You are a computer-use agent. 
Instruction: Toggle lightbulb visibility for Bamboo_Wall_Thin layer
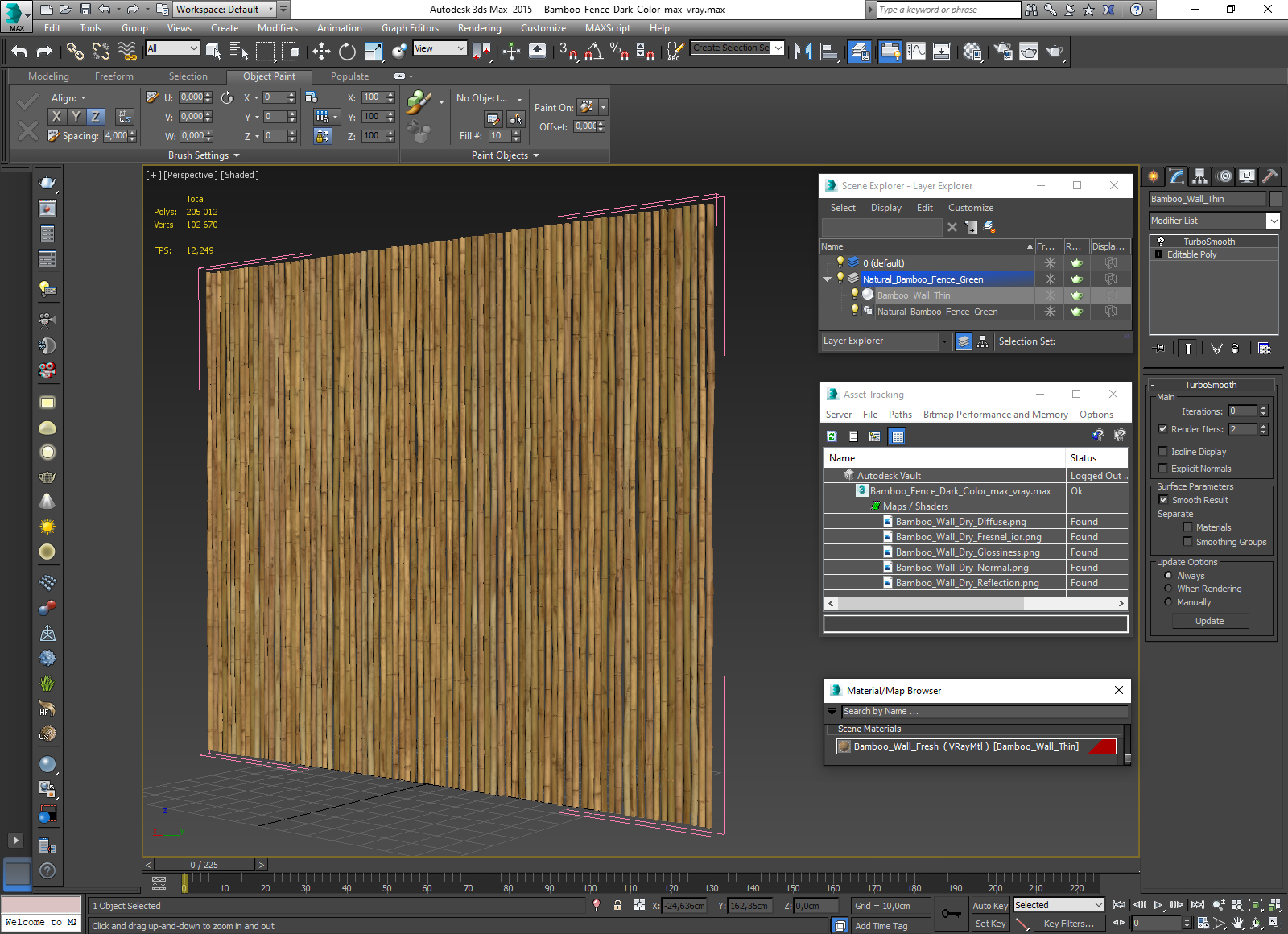[855, 295]
